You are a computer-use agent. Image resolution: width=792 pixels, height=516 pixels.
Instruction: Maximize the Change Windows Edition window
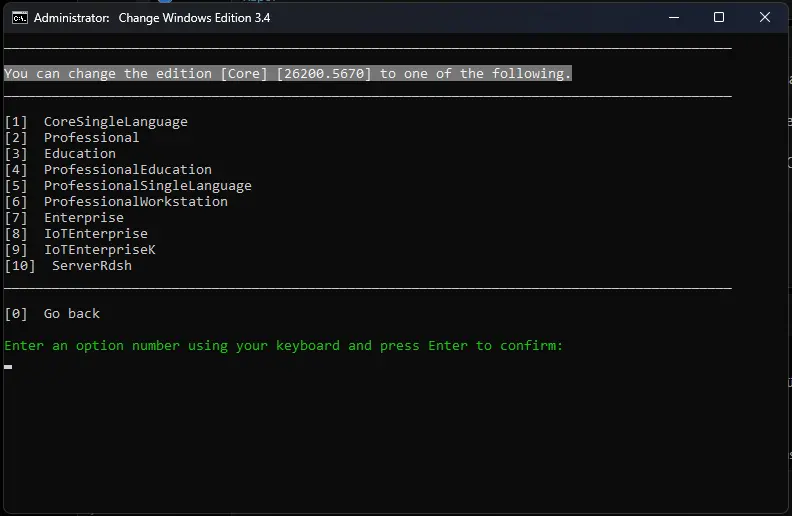[x=719, y=18]
